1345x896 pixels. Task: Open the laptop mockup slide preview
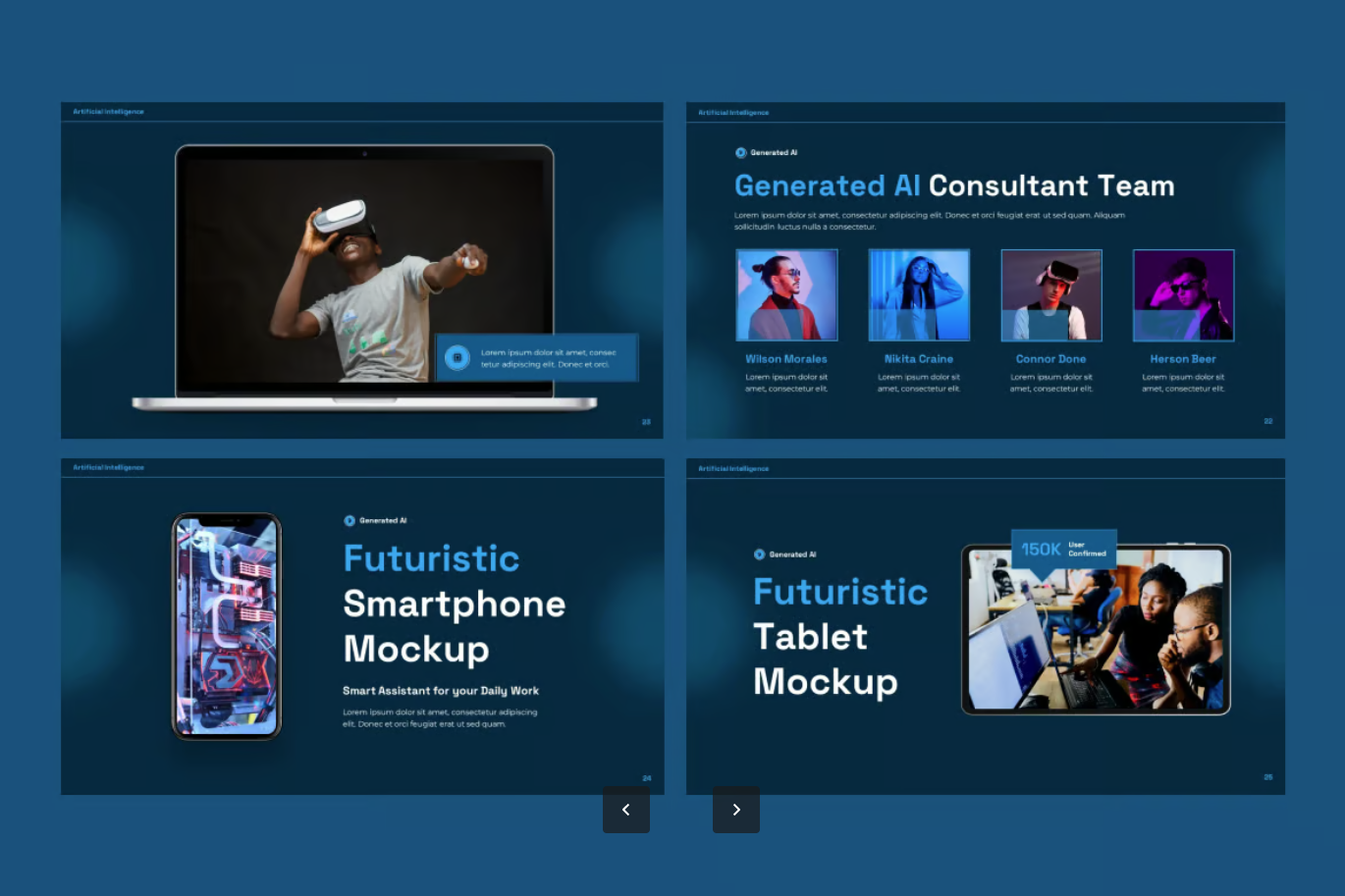coord(362,270)
